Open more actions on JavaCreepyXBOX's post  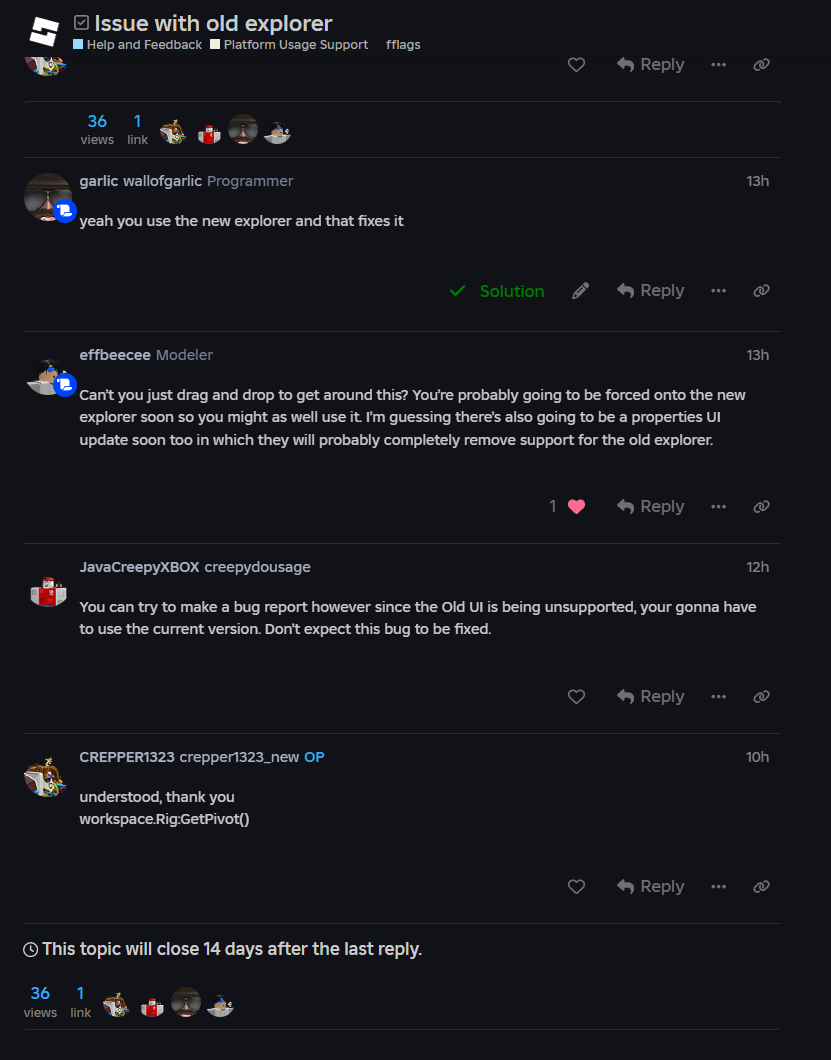(718, 697)
